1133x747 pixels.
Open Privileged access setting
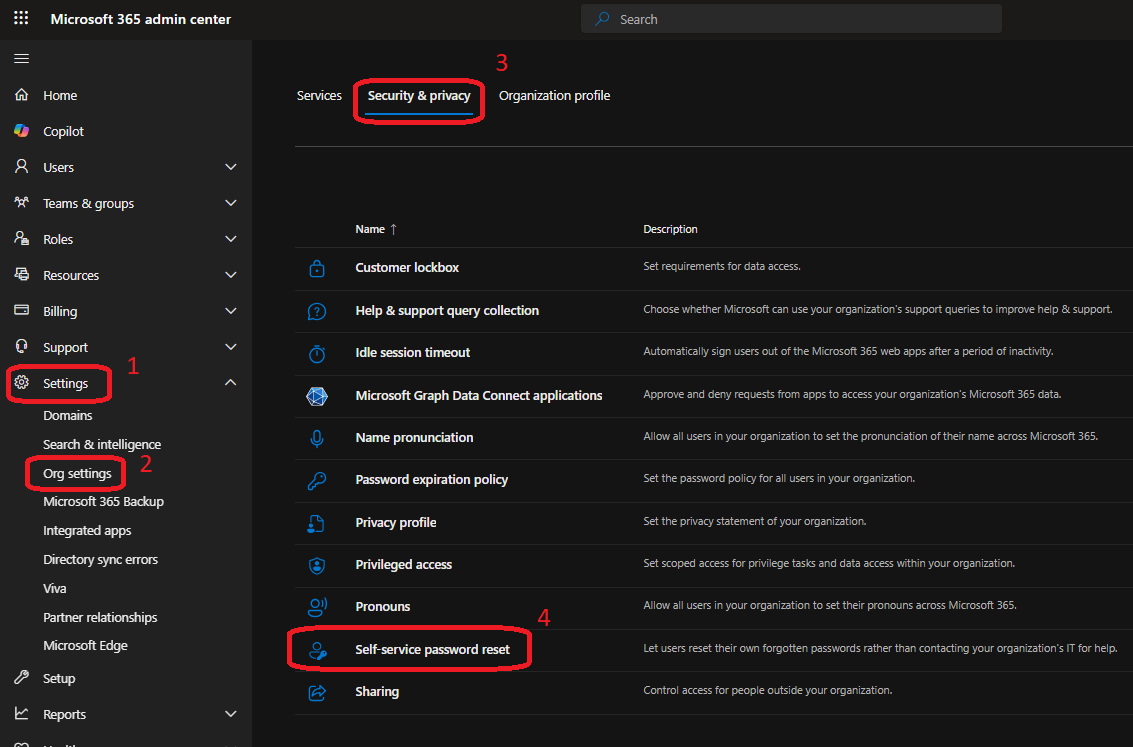[x=403, y=564]
